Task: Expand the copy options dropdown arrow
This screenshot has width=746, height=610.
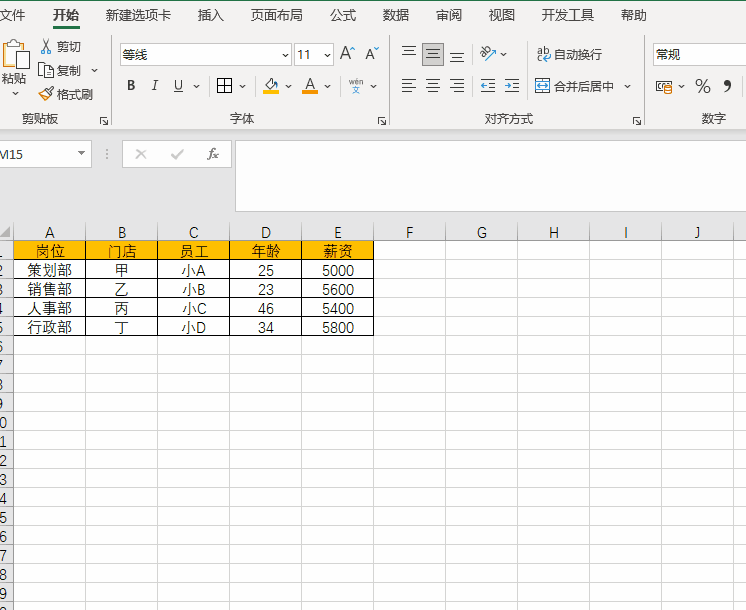Action: click(94, 70)
